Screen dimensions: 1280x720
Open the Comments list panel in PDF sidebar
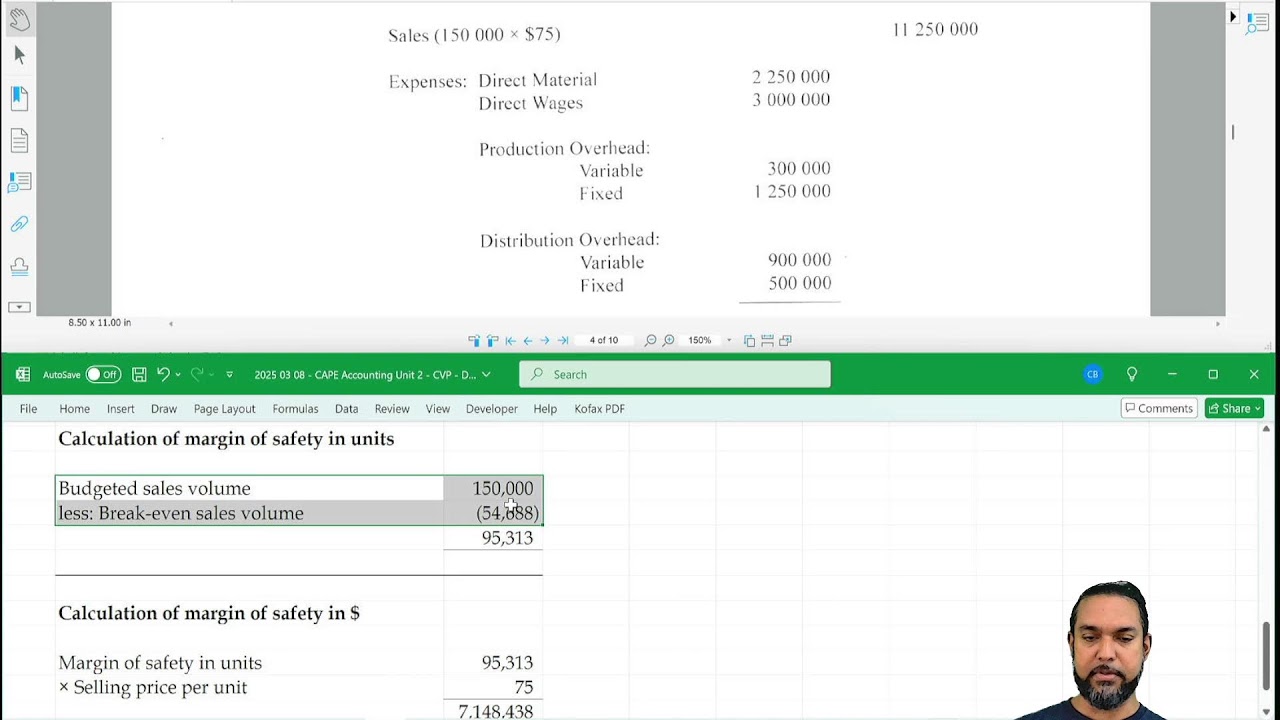(x=19, y=182)
